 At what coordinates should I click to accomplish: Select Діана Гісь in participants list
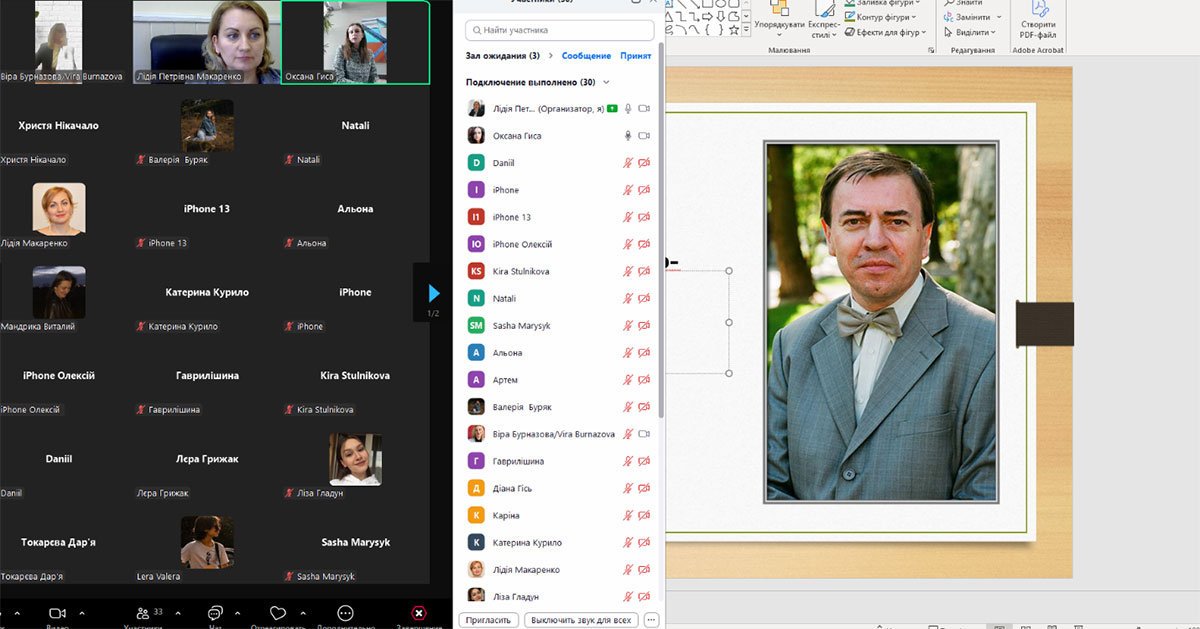[560, 488]
